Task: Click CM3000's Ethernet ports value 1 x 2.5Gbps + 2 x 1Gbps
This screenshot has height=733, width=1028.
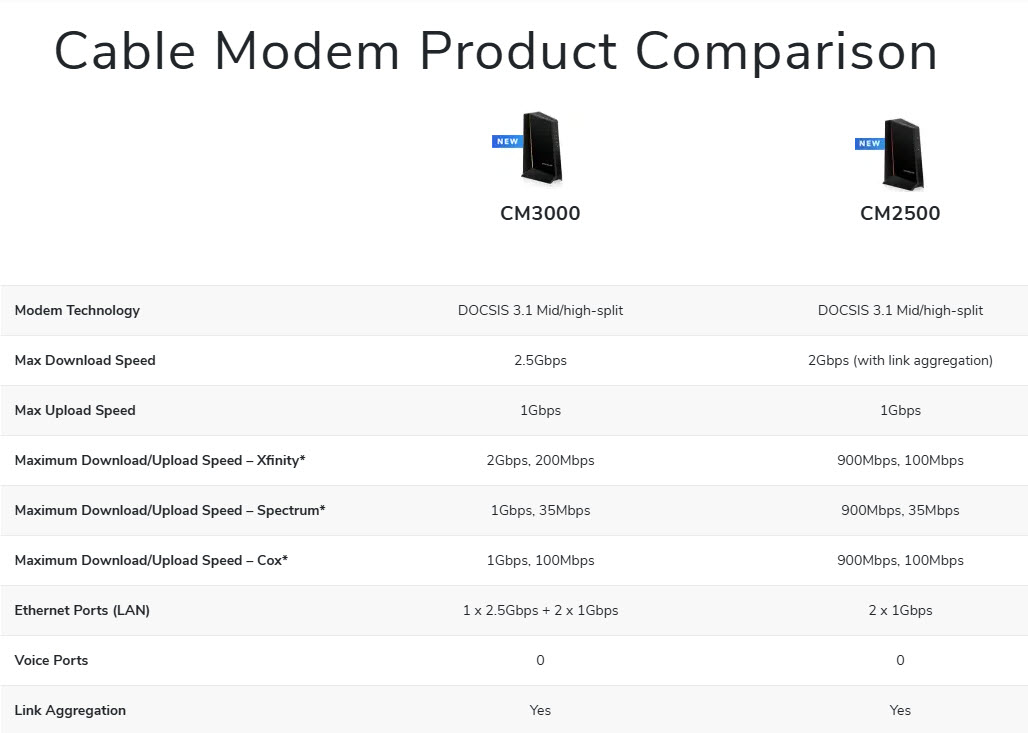Action: [x=540, y=610]
